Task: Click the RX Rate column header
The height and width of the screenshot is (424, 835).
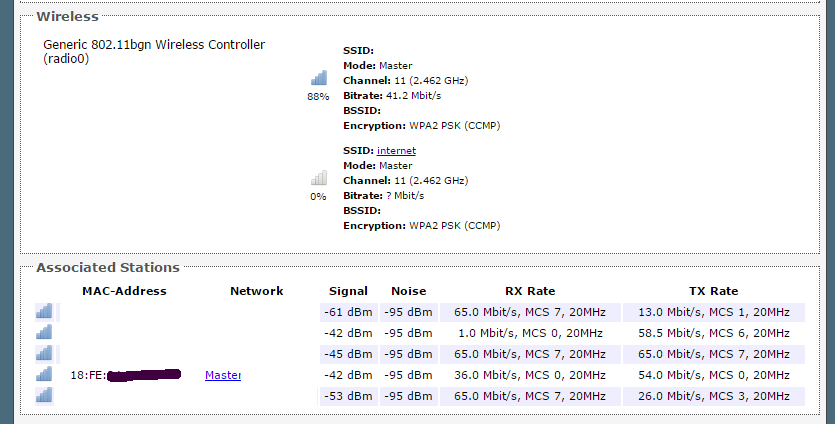Action: [530, 291]
